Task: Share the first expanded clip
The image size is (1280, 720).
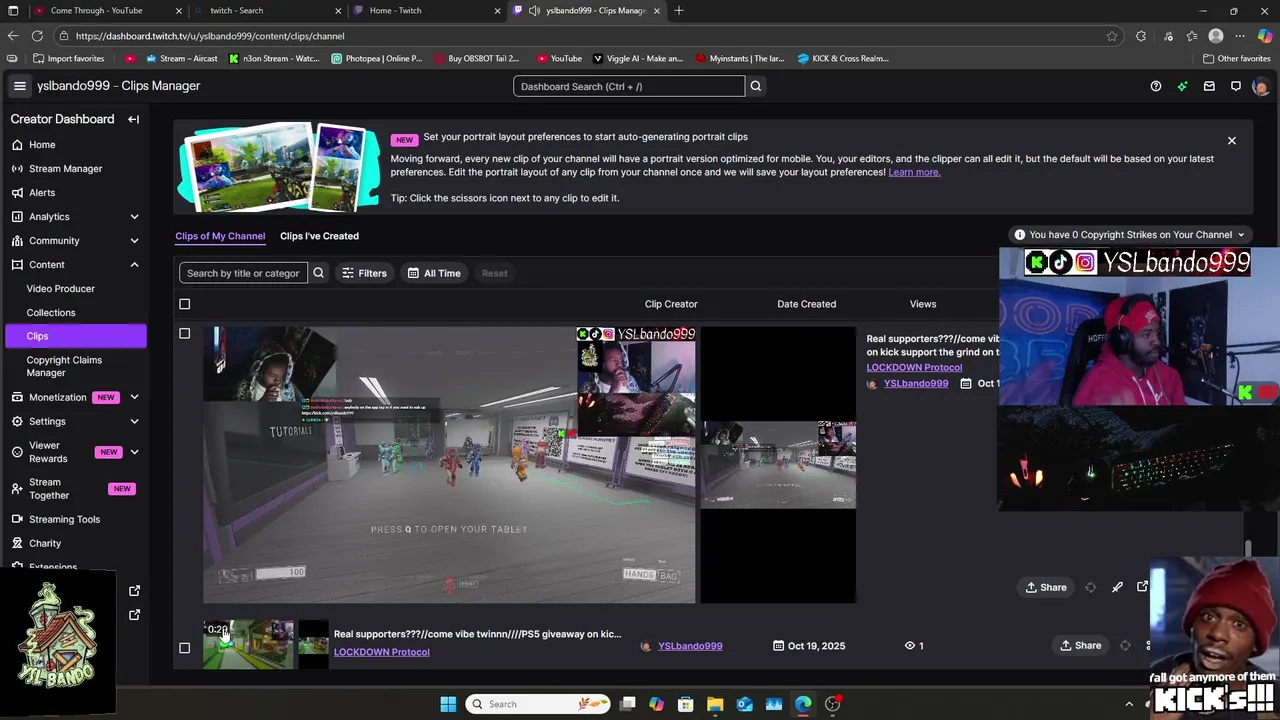Action: click(1047, 588)
